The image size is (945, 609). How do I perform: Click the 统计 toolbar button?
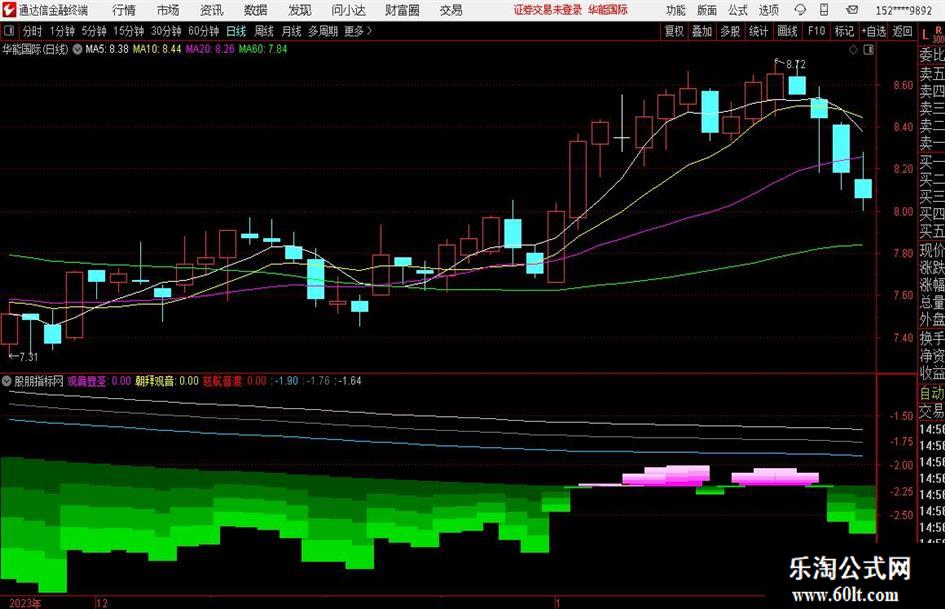(758, 31)
